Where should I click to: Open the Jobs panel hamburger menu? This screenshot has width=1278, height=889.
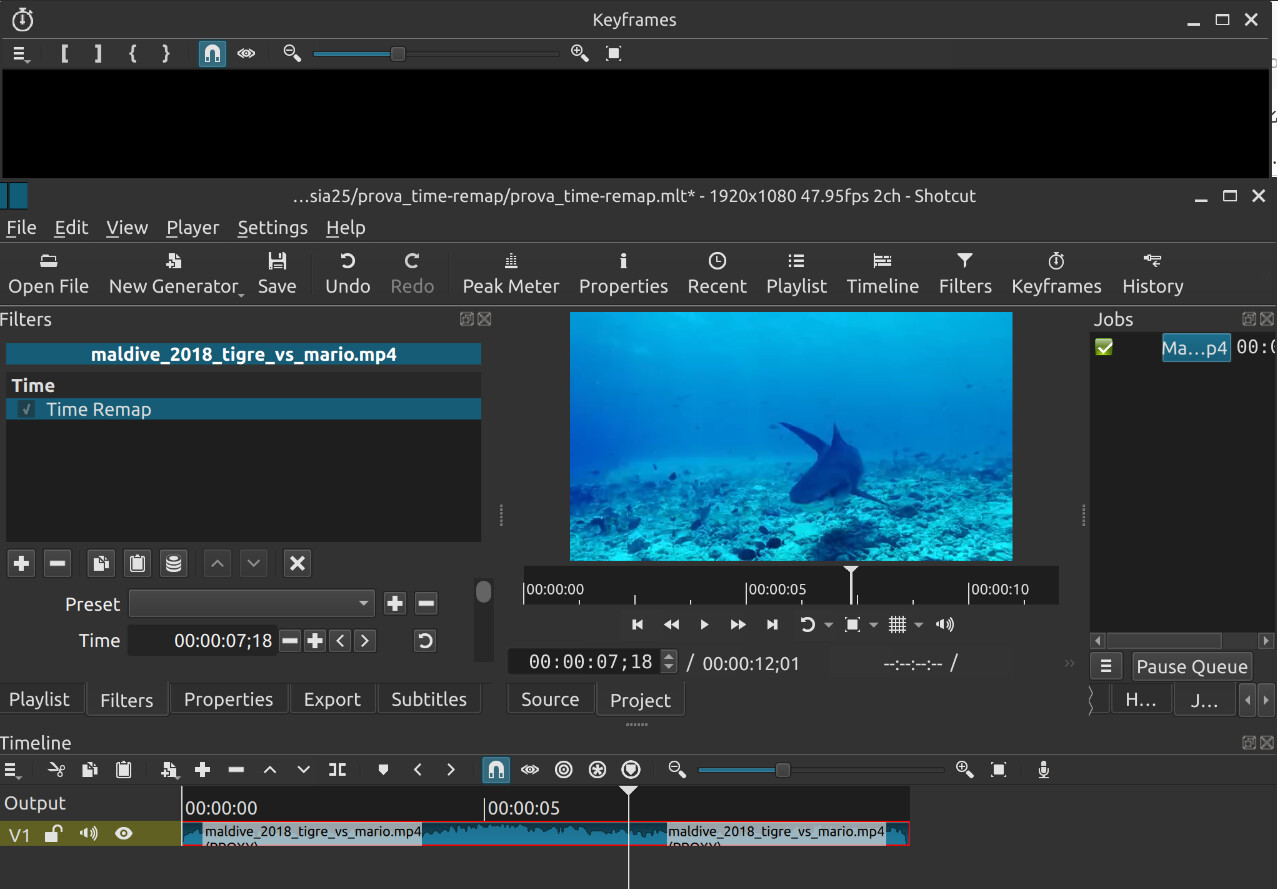click(1106, 666)
